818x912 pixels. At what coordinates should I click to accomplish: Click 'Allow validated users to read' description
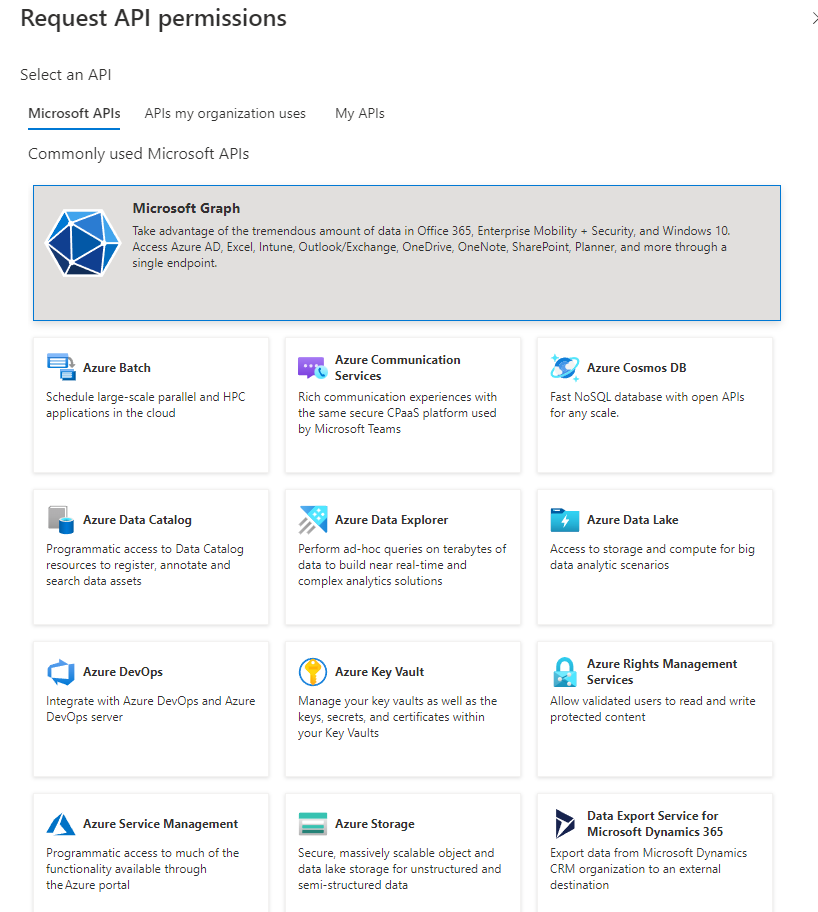pos(653,709)
